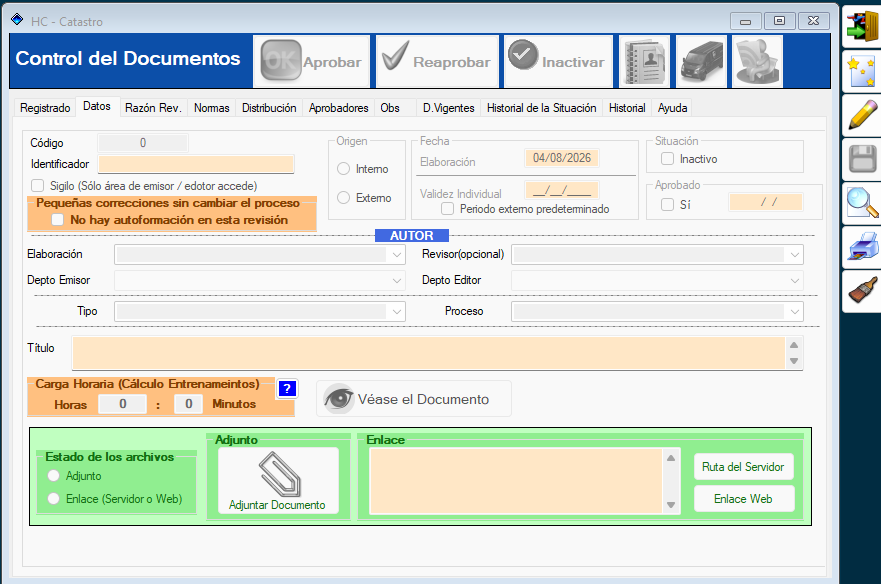Open the Ayuda tab
881x584 pixels.
(673, 108)
